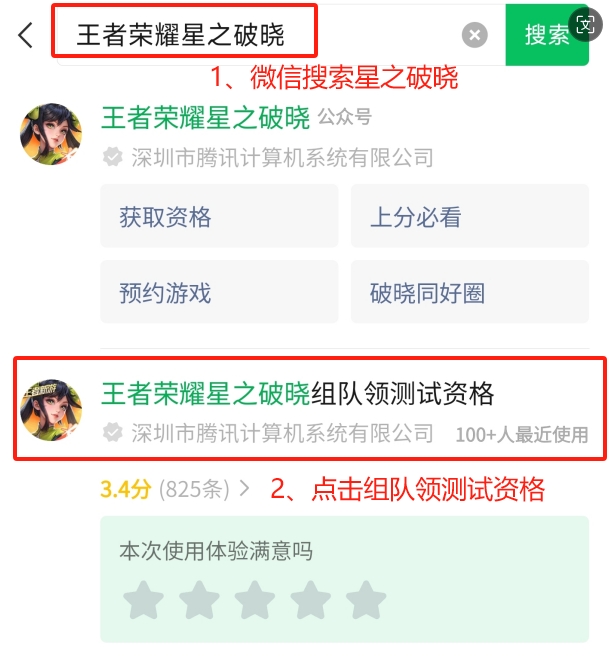
Task: Open 王者荣耀星之破晓 公众号 avatar
Action: (x=51, y=133)
